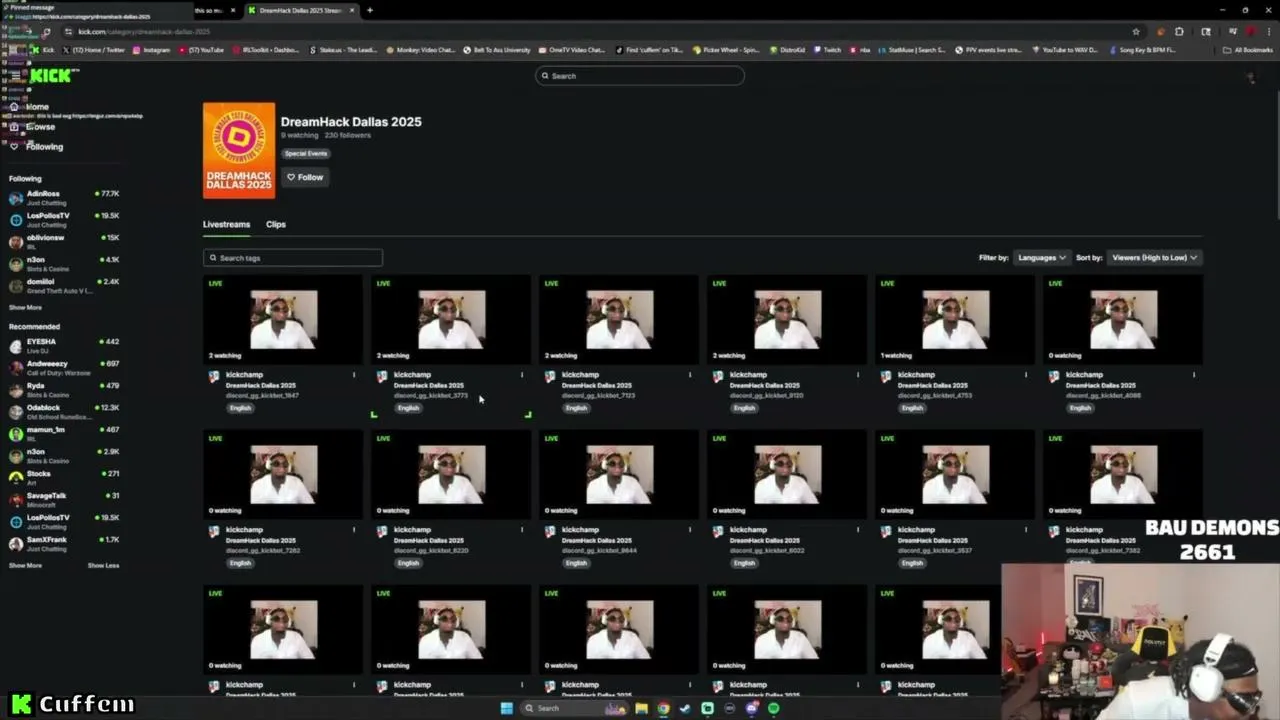This screenshot has width=1280, height=720.
Task: Open a new browser tab
Action: click(370, 10)
